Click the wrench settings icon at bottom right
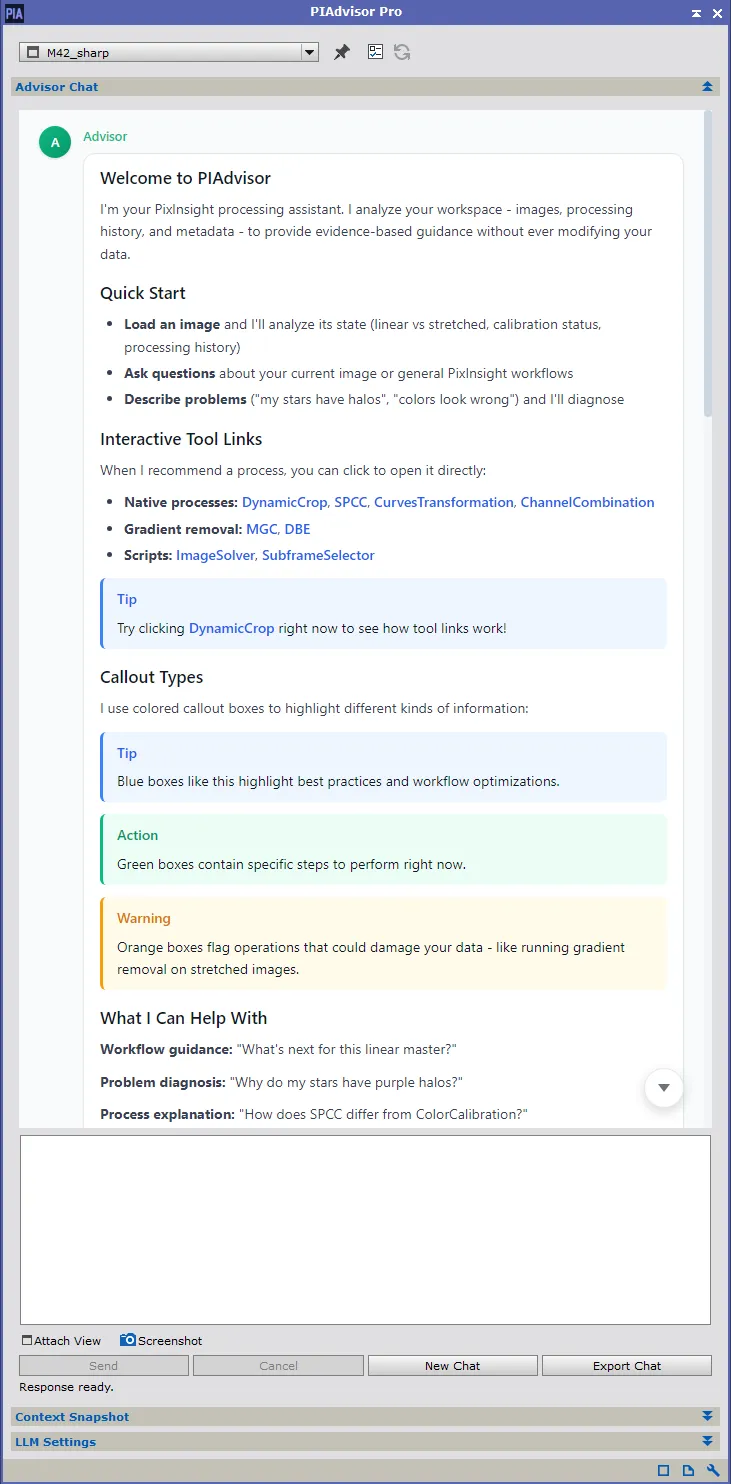Viewport: 731px width, 1484px height. tap(714, 1470)
